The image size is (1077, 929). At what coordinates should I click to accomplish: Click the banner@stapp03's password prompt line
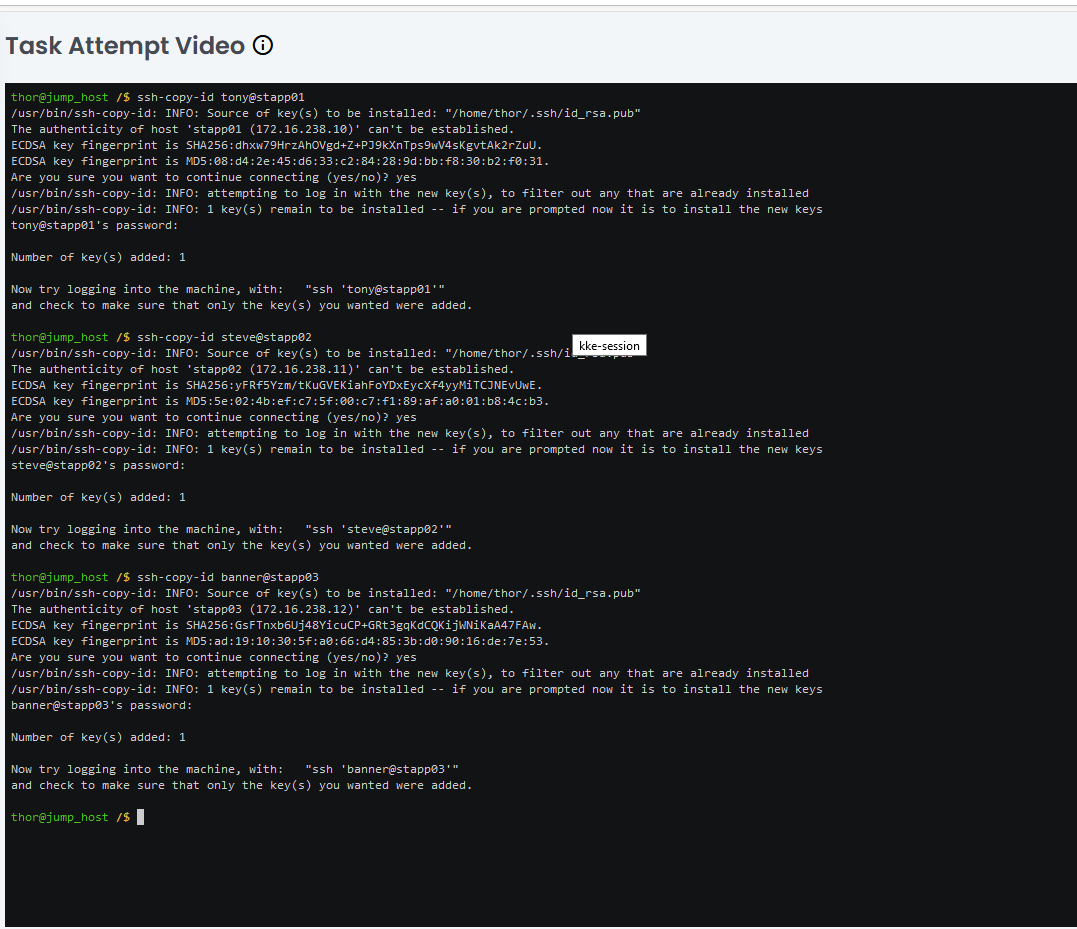coord(101,705)
